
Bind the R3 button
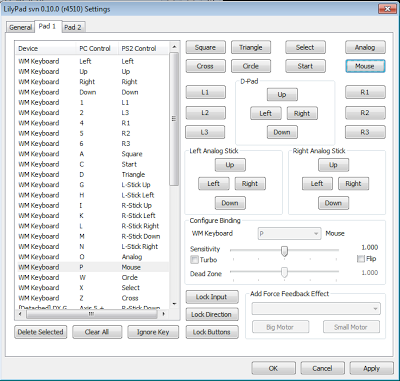click(365, 132)
